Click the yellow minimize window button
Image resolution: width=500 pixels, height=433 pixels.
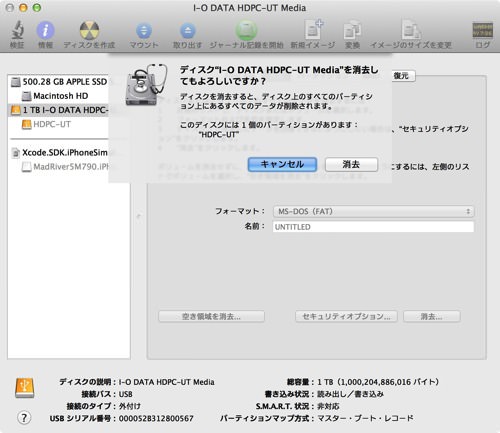point(23,8)
